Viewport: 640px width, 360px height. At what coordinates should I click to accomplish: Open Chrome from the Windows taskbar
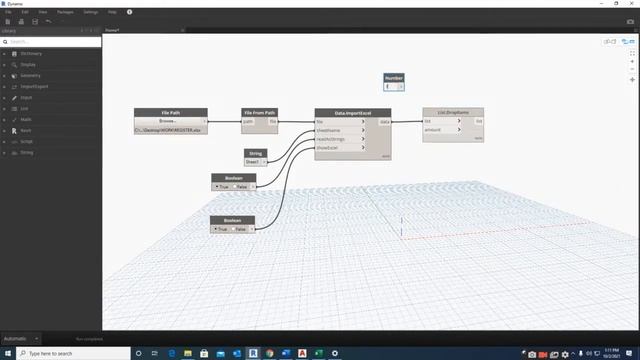click(x=269, y=353)
